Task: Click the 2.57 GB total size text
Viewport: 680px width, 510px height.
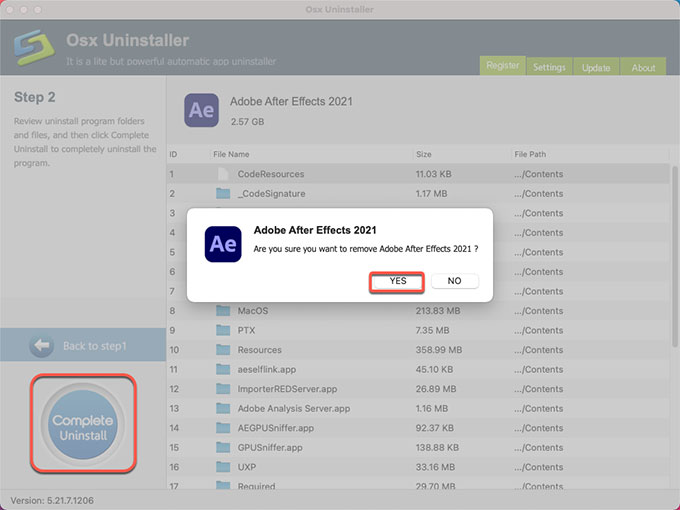Action: coord(247,121)
